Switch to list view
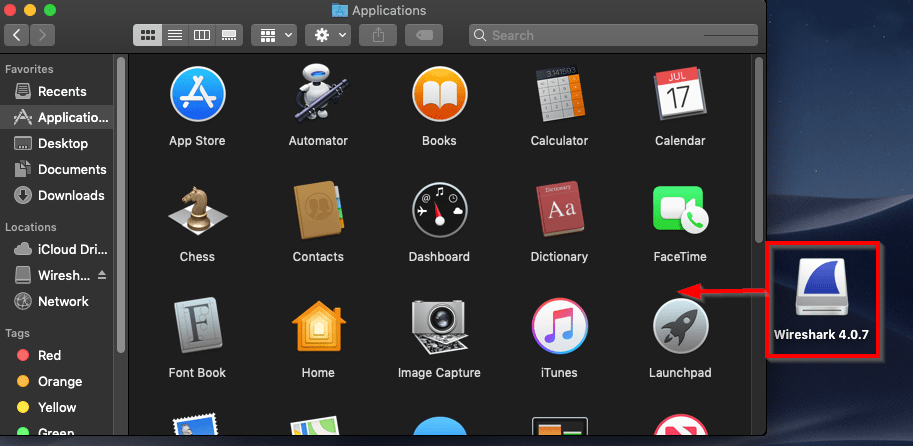 tap(175, 36)
